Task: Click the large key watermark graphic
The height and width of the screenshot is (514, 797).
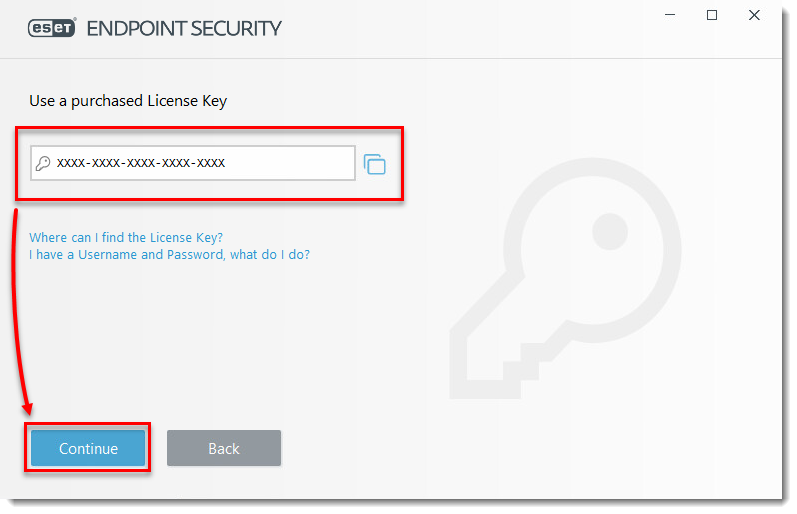Action: 565,279
